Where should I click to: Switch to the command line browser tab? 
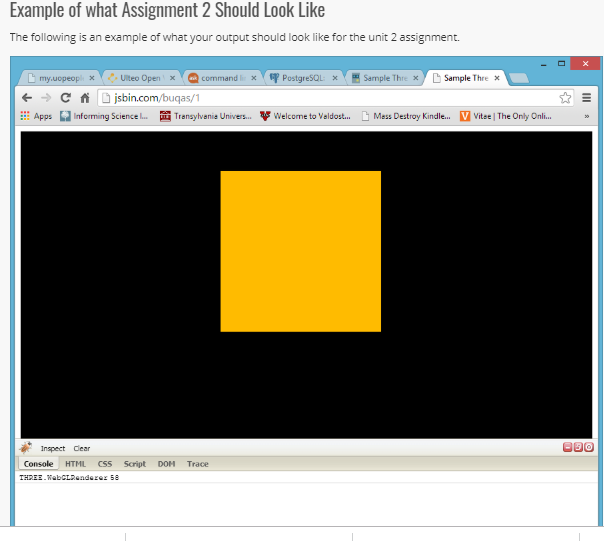[221, 78]
